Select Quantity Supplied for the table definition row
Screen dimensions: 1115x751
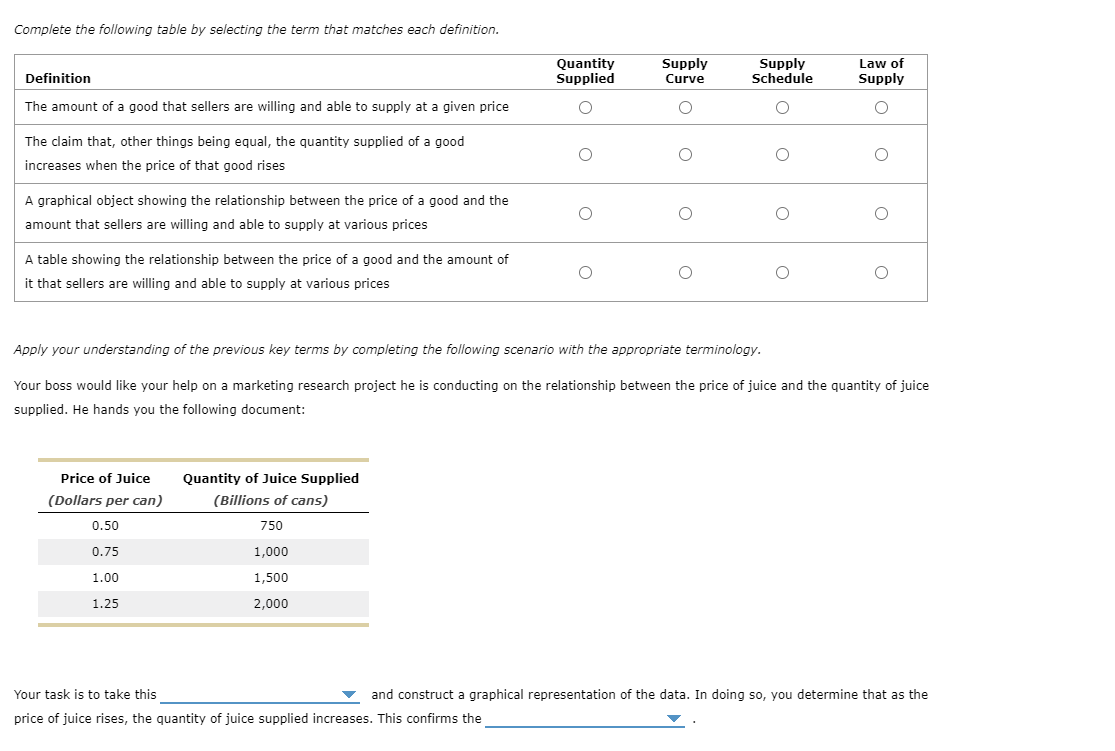[x=586, y=272]
